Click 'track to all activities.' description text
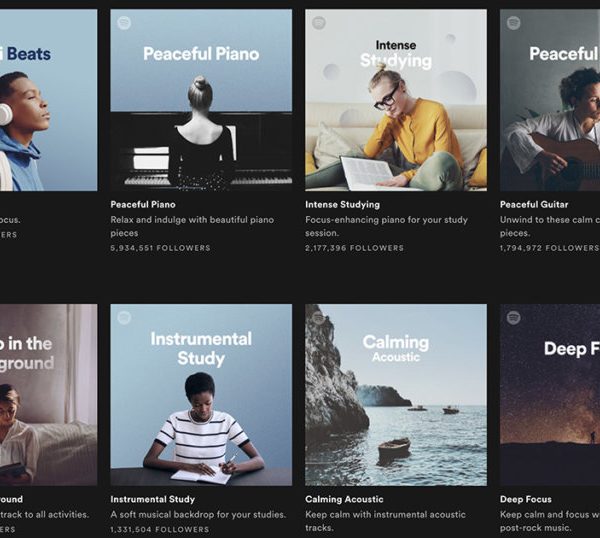This screenshot has height=538, width=600. 44,515
